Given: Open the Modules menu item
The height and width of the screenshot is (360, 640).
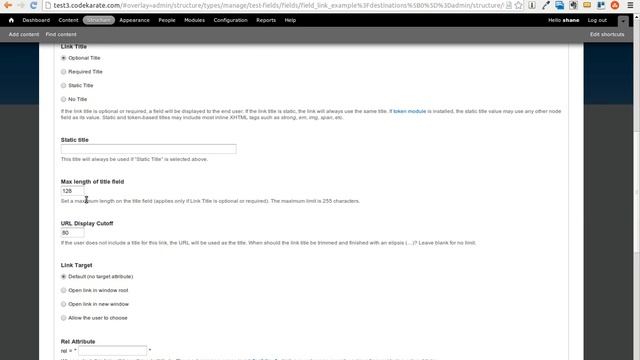Looking at the screenshot, I should (x=194, y=20).
